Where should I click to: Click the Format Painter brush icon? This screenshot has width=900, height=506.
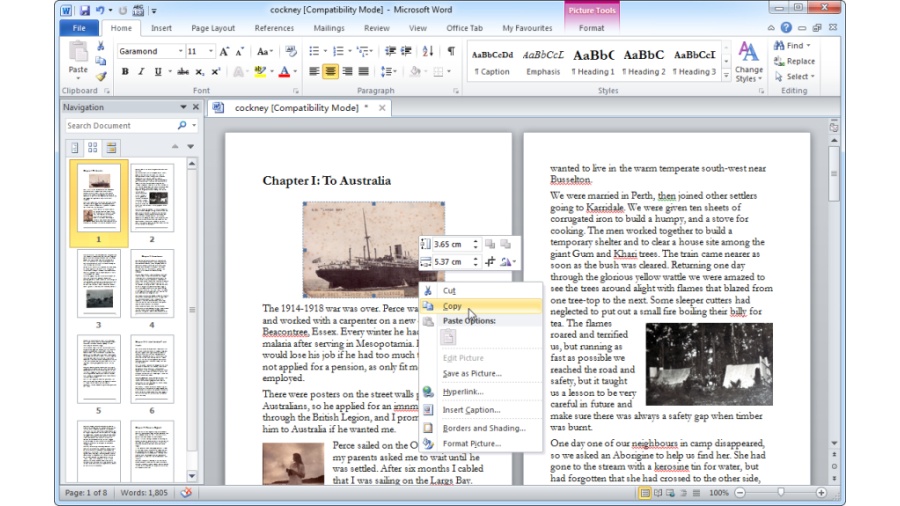click(x=101, y=76)
